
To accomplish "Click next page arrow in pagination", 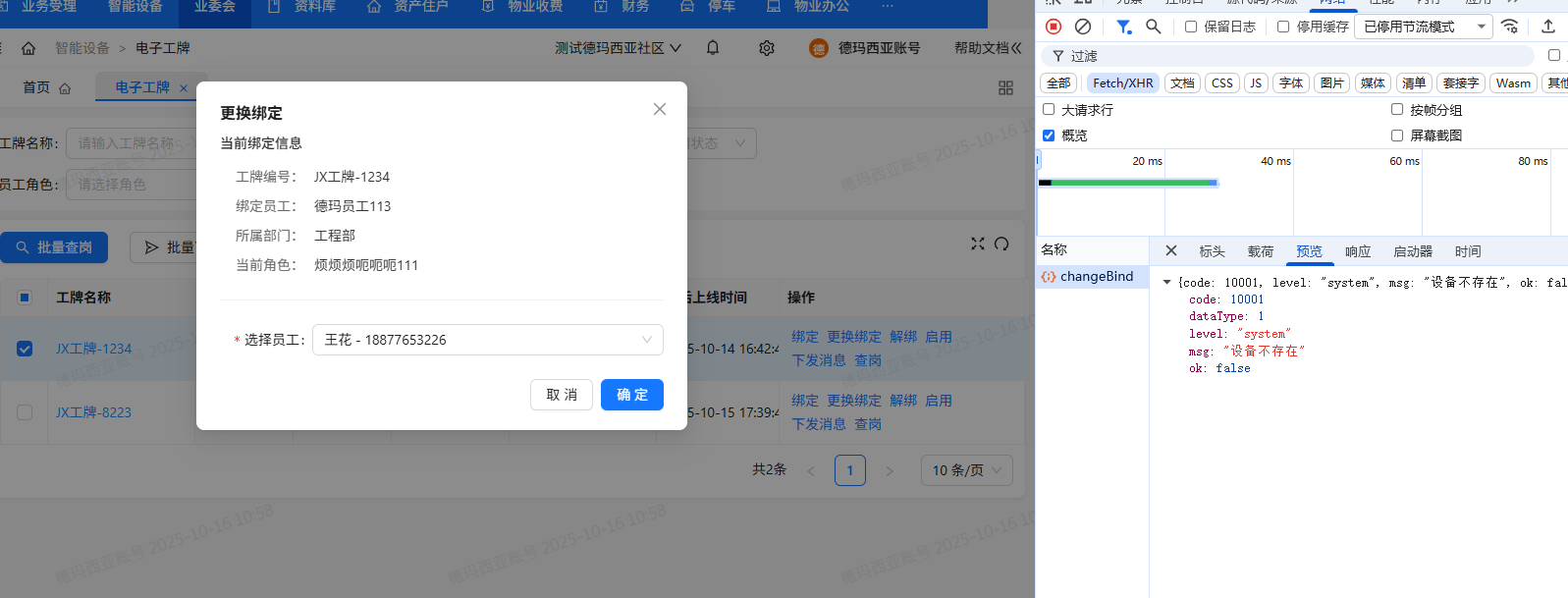I will 890,470.
